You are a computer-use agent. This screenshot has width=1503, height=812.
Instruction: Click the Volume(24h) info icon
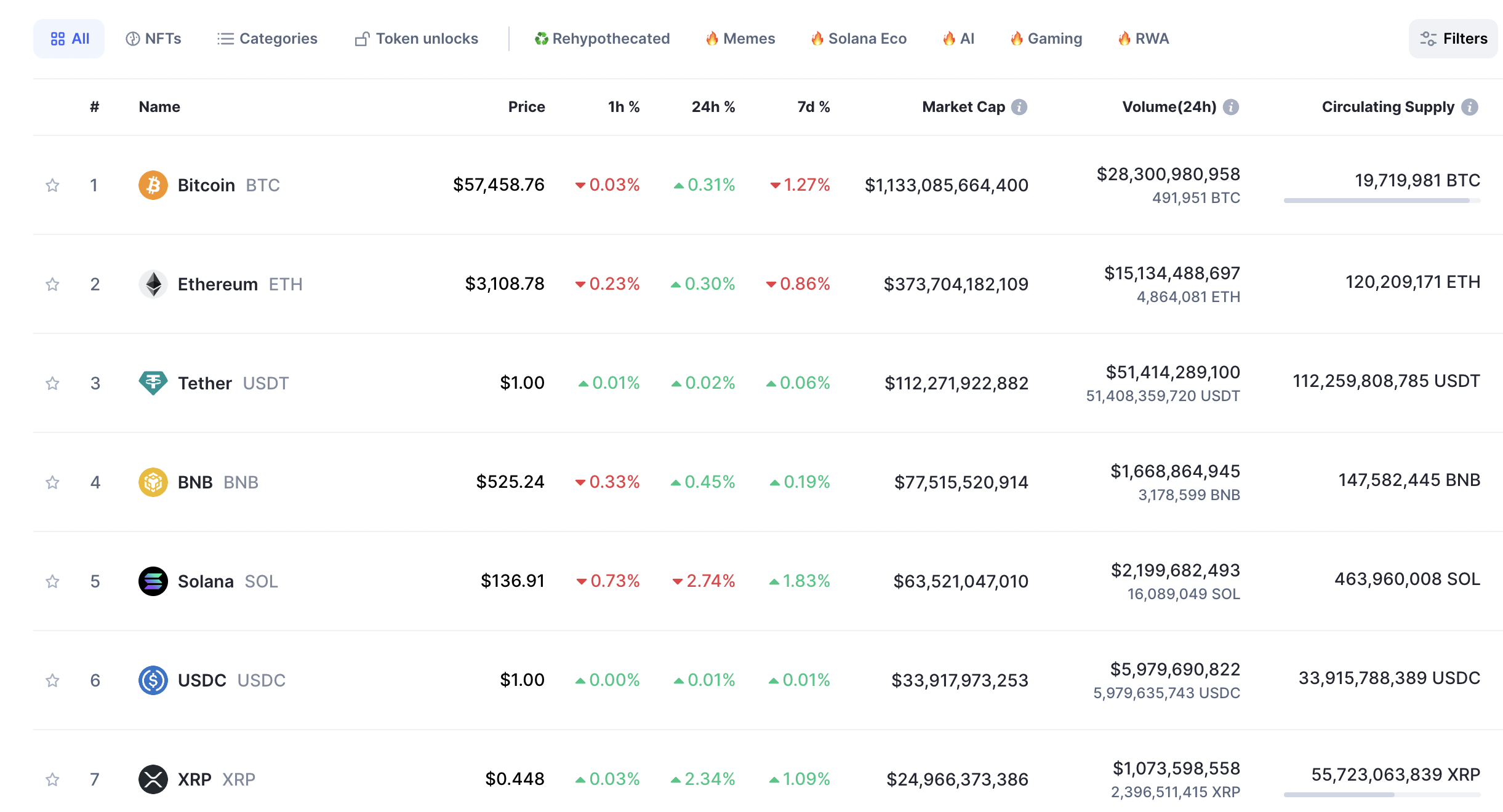tap(1231, 107)
